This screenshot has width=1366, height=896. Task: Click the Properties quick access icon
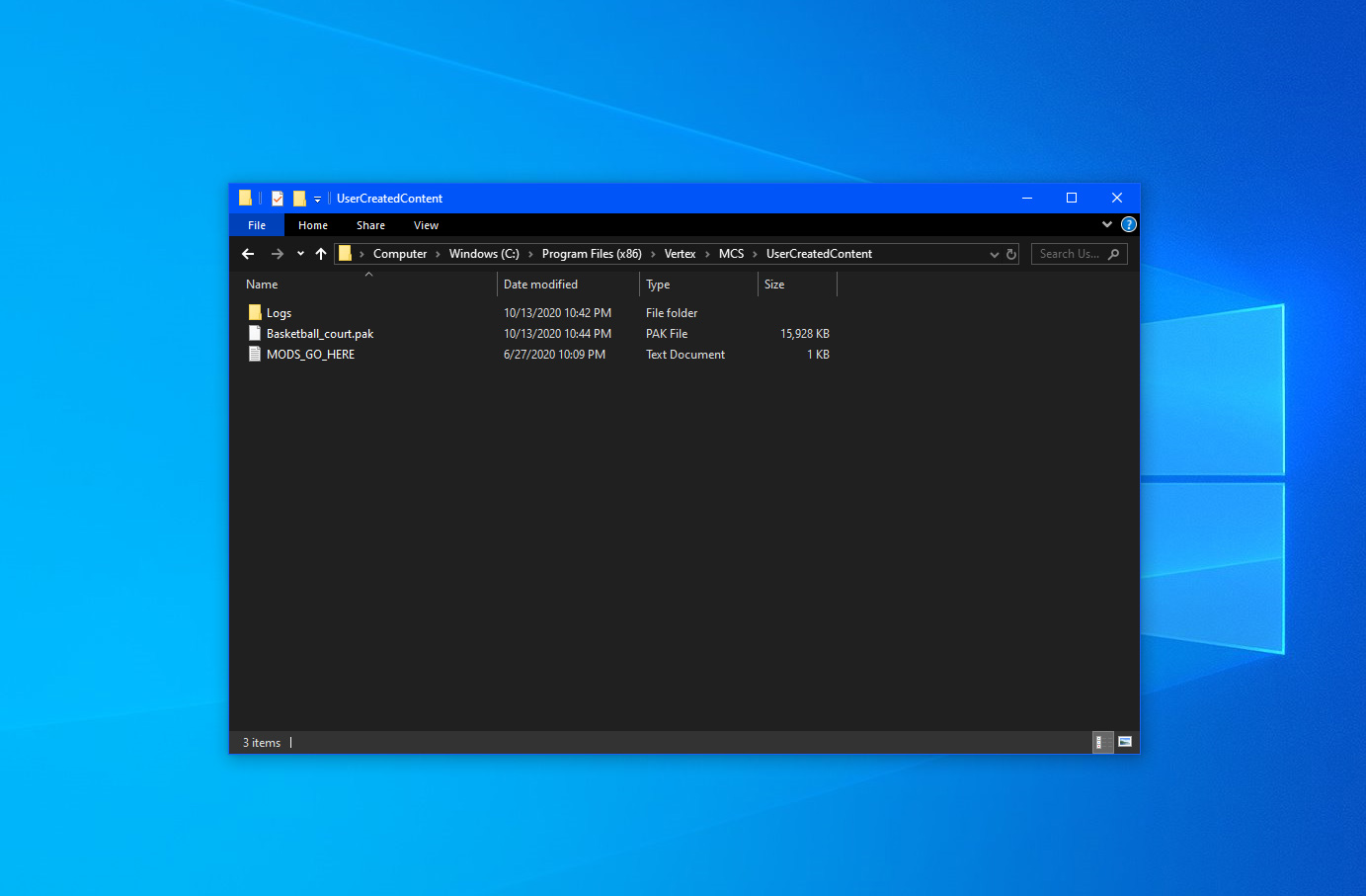pos(278,199)
